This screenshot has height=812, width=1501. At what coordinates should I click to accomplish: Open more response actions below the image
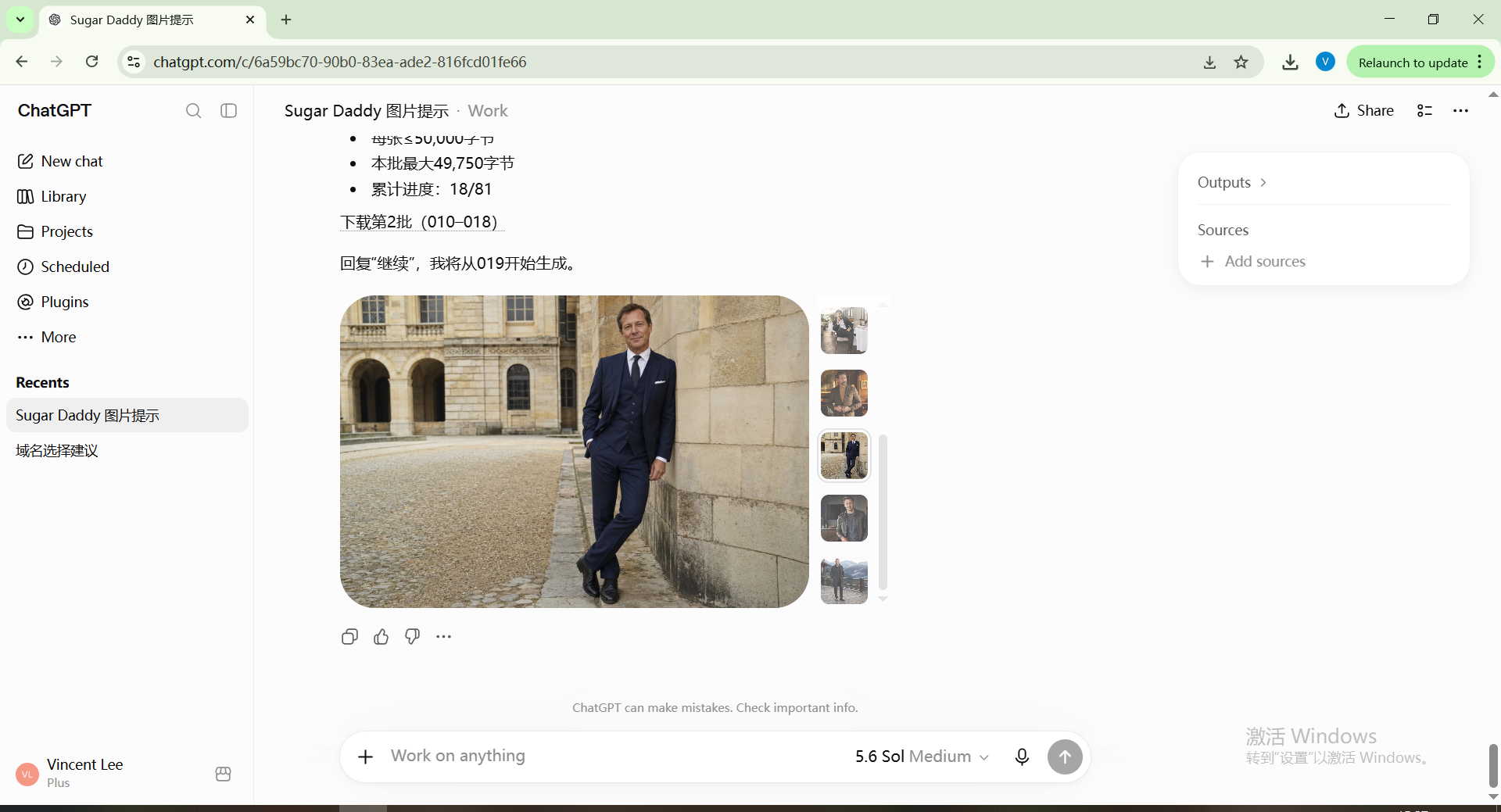tap(443, 637)
